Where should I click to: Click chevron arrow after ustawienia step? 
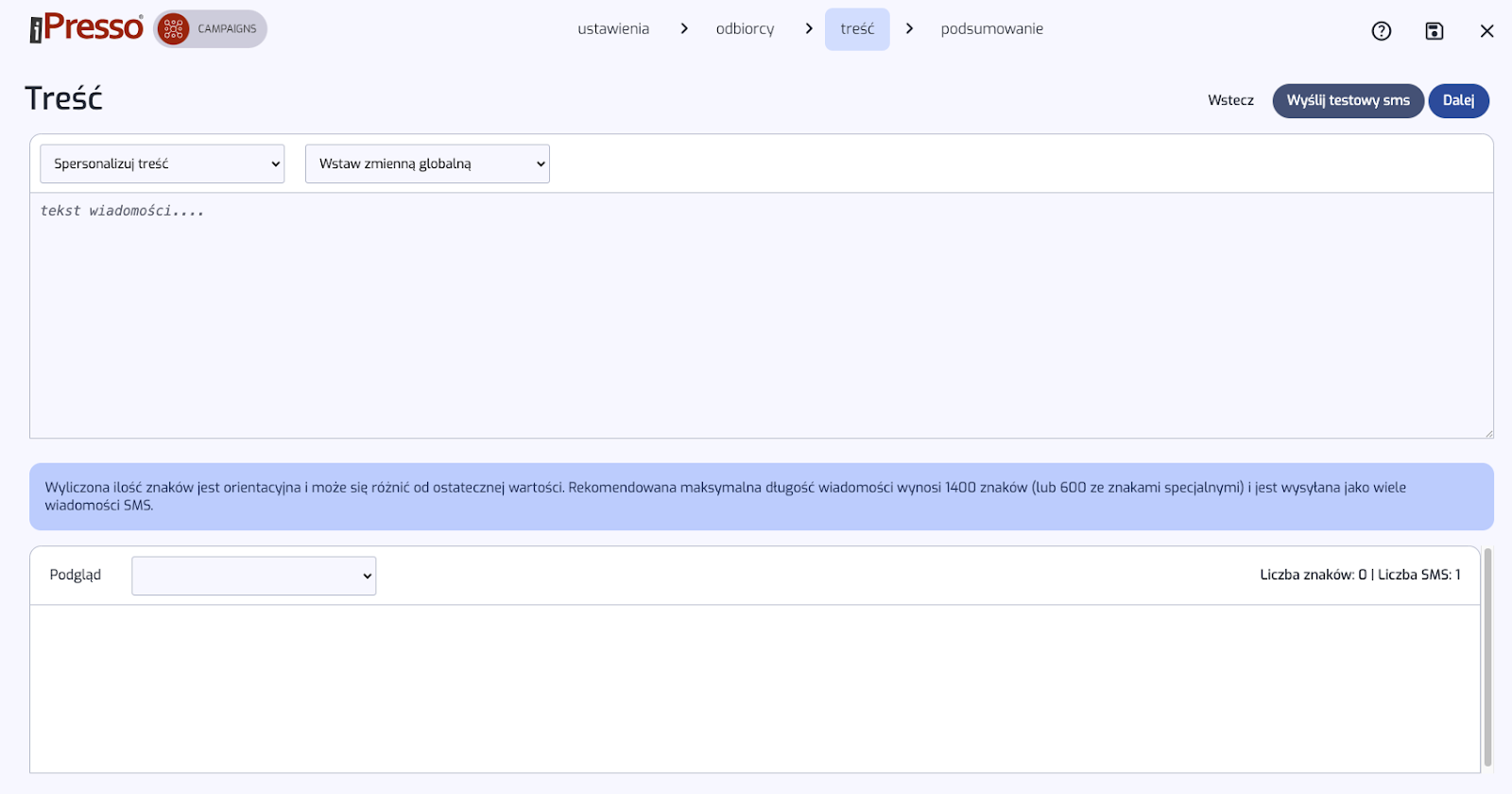(x=684, y=29)
